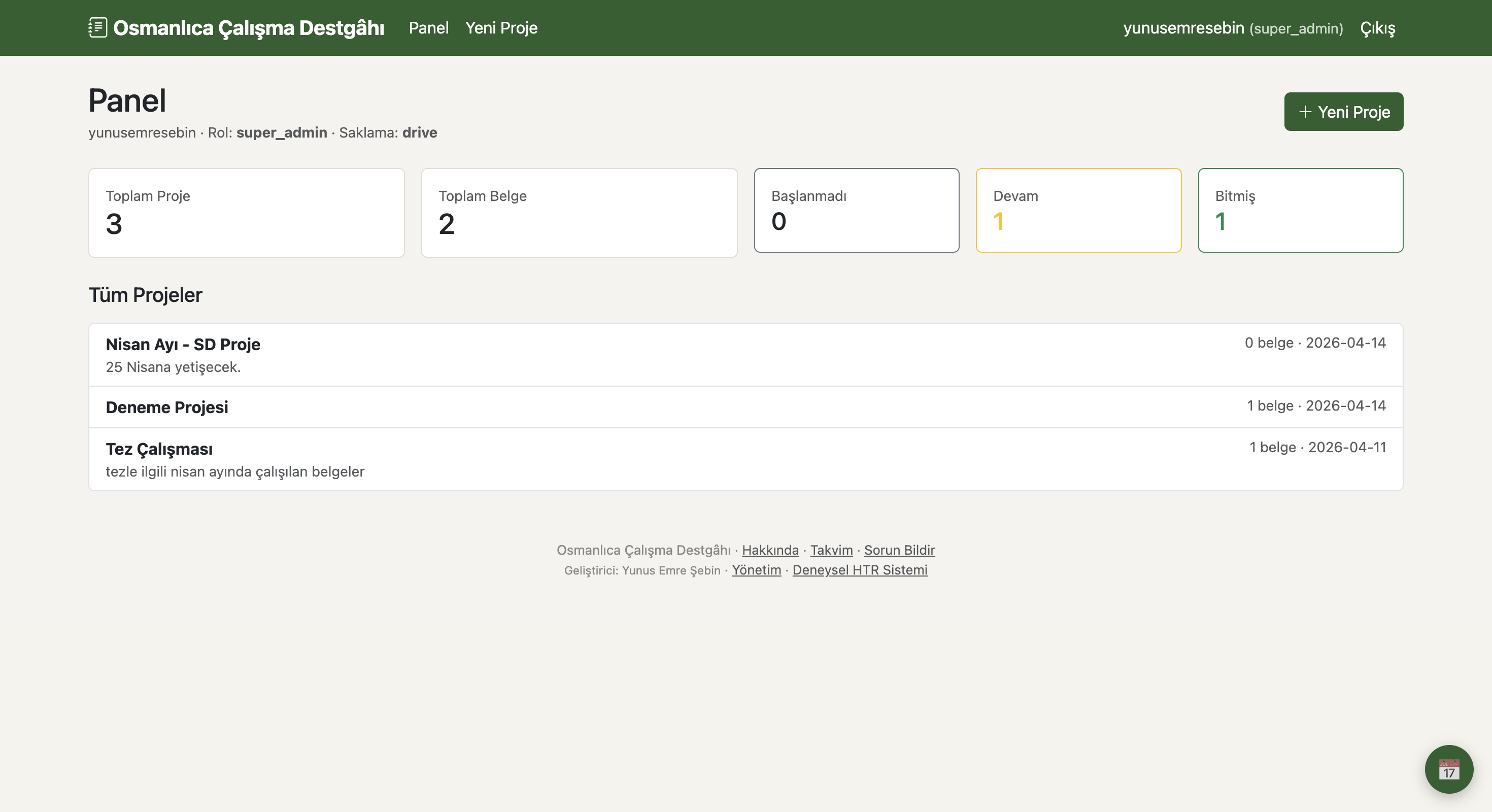Click the Osmanlıca Çalışma Destgâhı title
Image resolution: width=1492 pixels, height=812 pixels.
click(249, 28)
